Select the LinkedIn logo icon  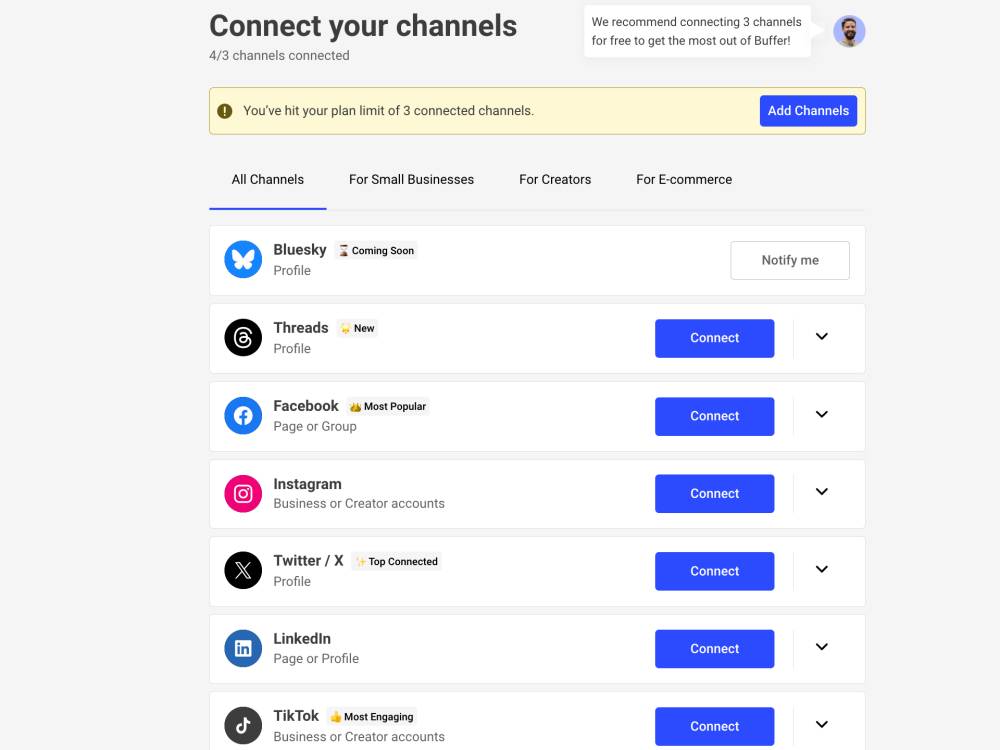[243, 649]
